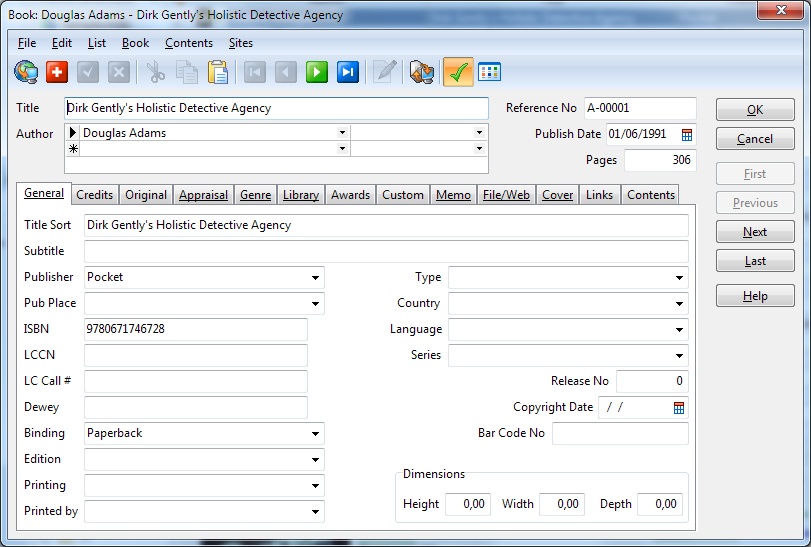
Task: Open the Copyright Date calendar picker
Action: (679, 408)
